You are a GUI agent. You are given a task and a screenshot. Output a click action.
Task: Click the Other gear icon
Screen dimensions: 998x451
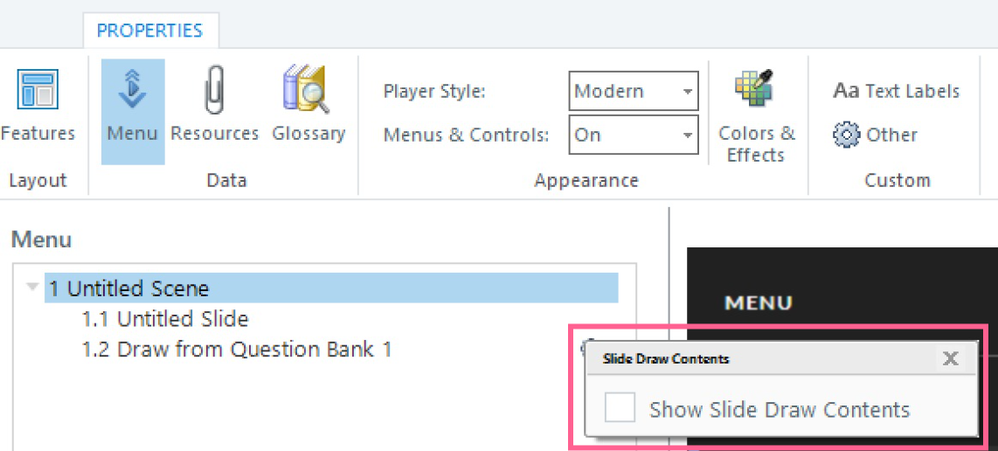[846, 135]
